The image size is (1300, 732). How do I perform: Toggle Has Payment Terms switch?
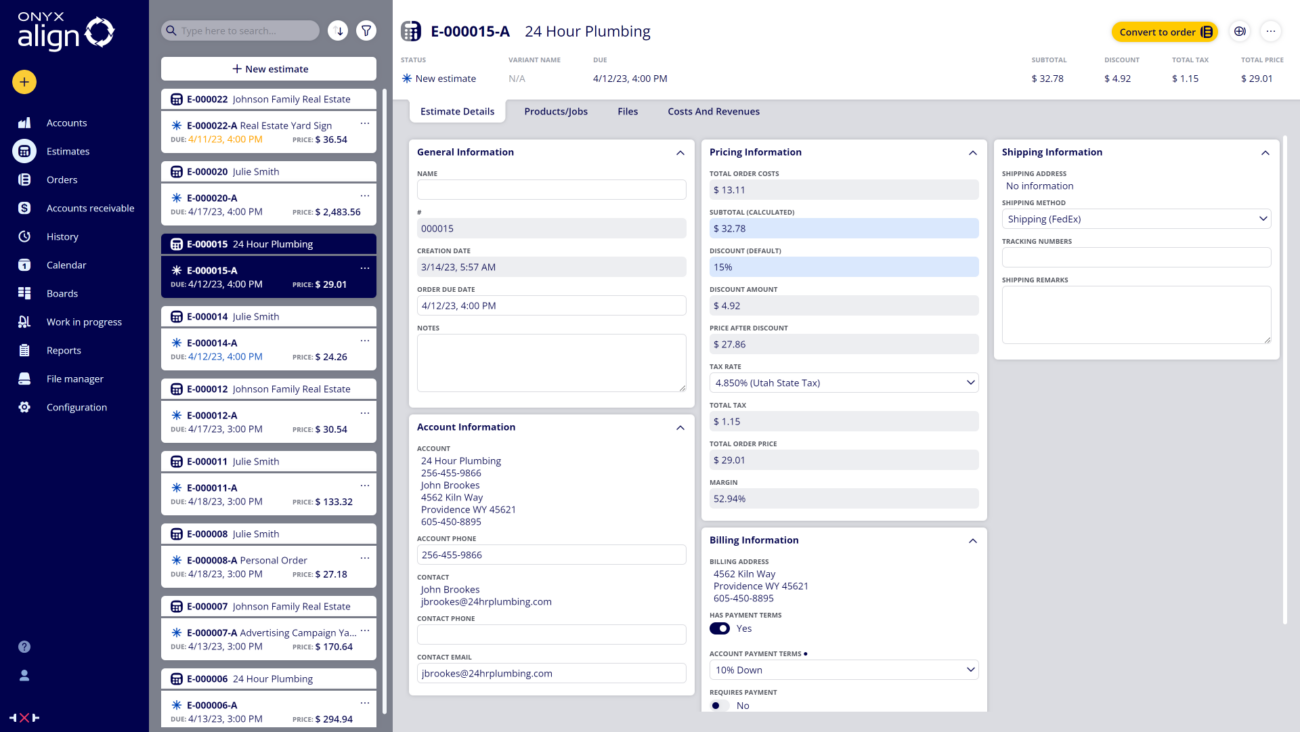point(720,629)
